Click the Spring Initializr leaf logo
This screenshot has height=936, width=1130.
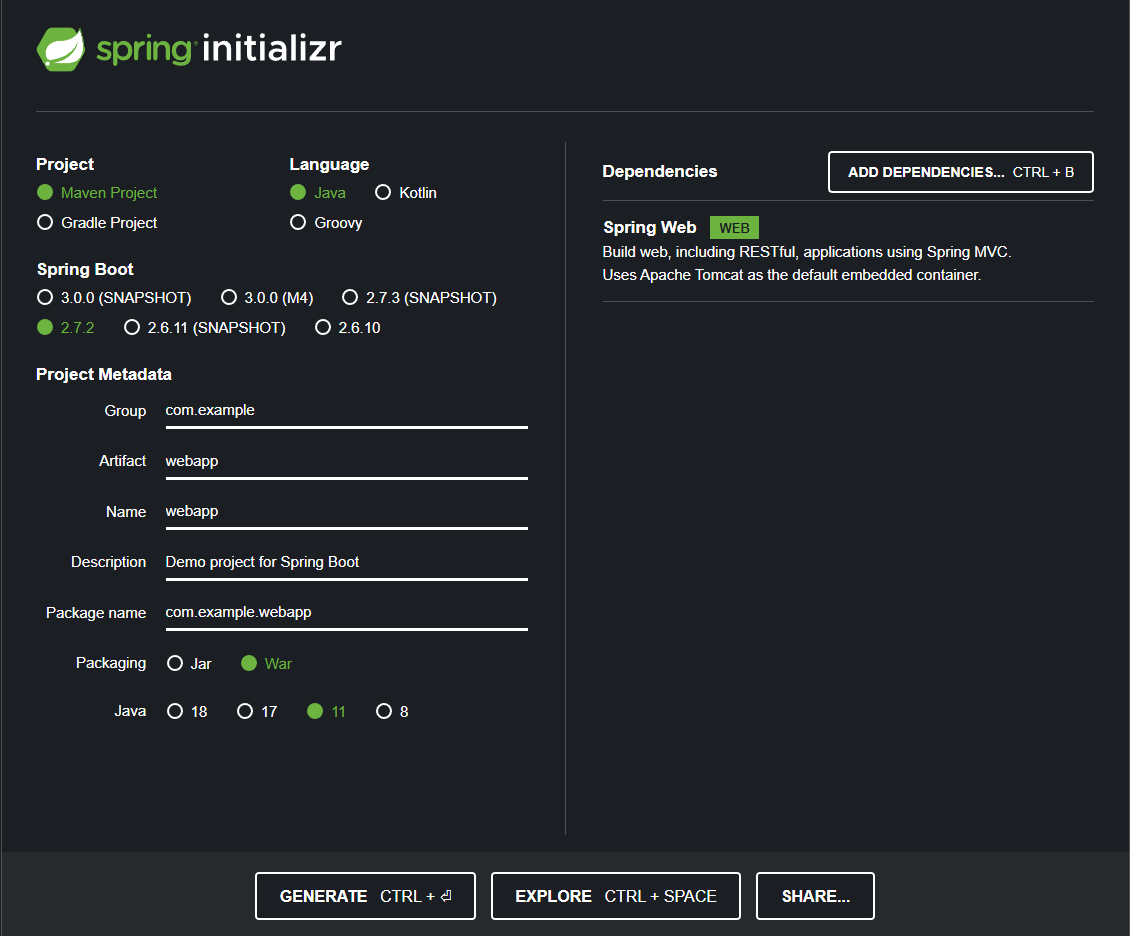61,49
